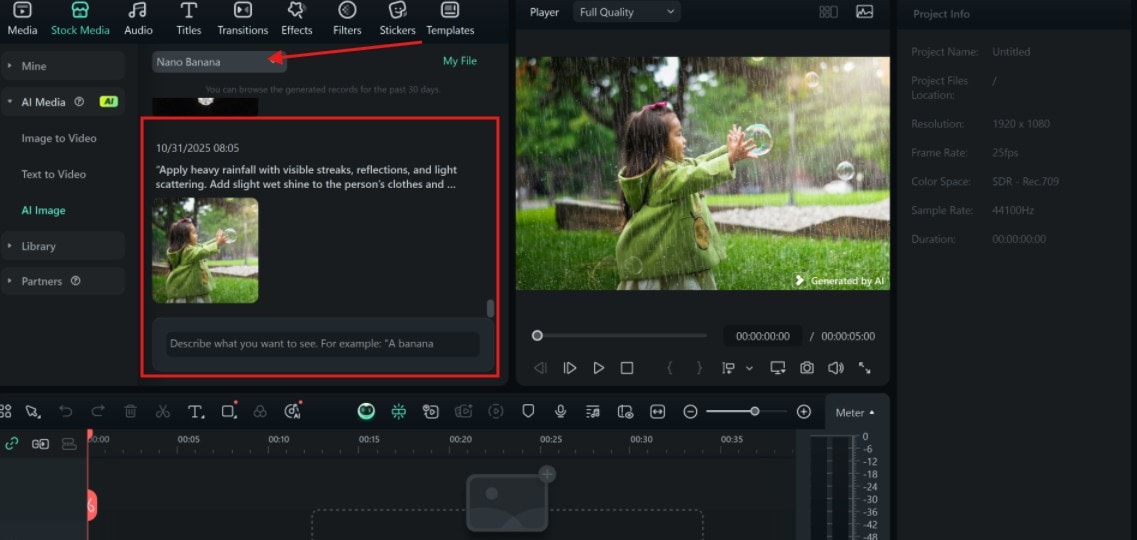Open the Media tab
Screen dimensions: 1137x540
tap(22, 18)
